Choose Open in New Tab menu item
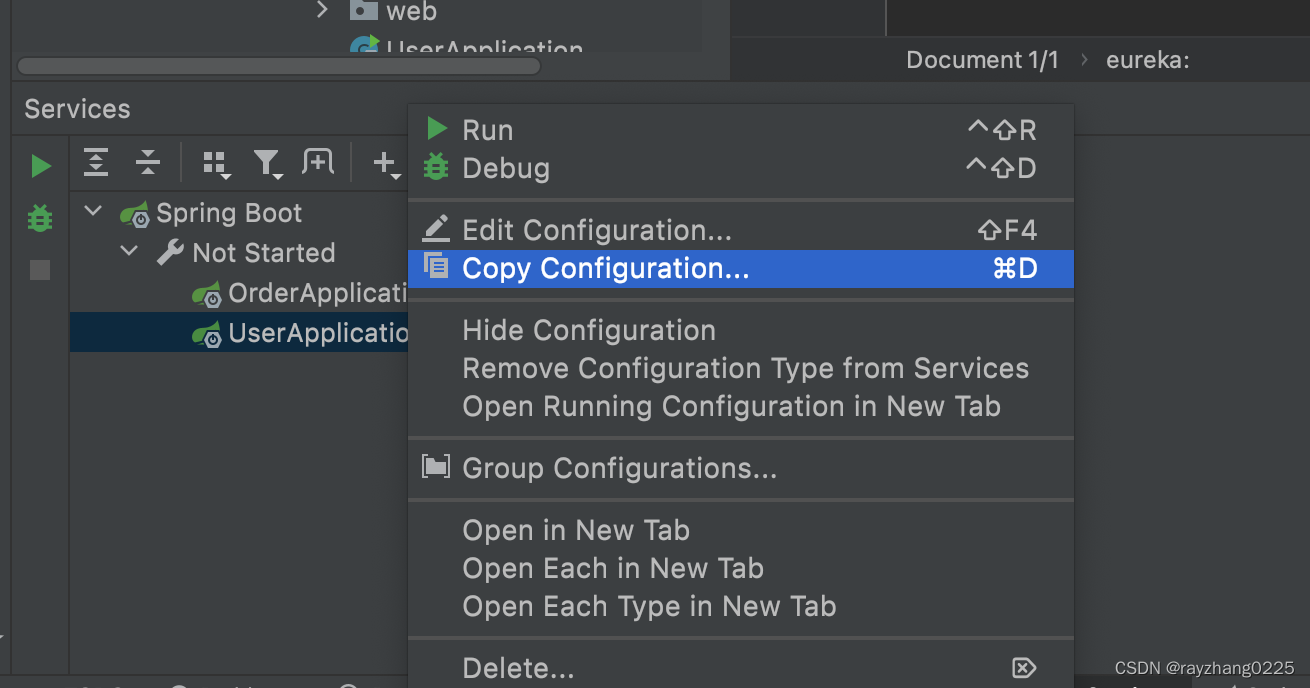 tap(741, 530)
